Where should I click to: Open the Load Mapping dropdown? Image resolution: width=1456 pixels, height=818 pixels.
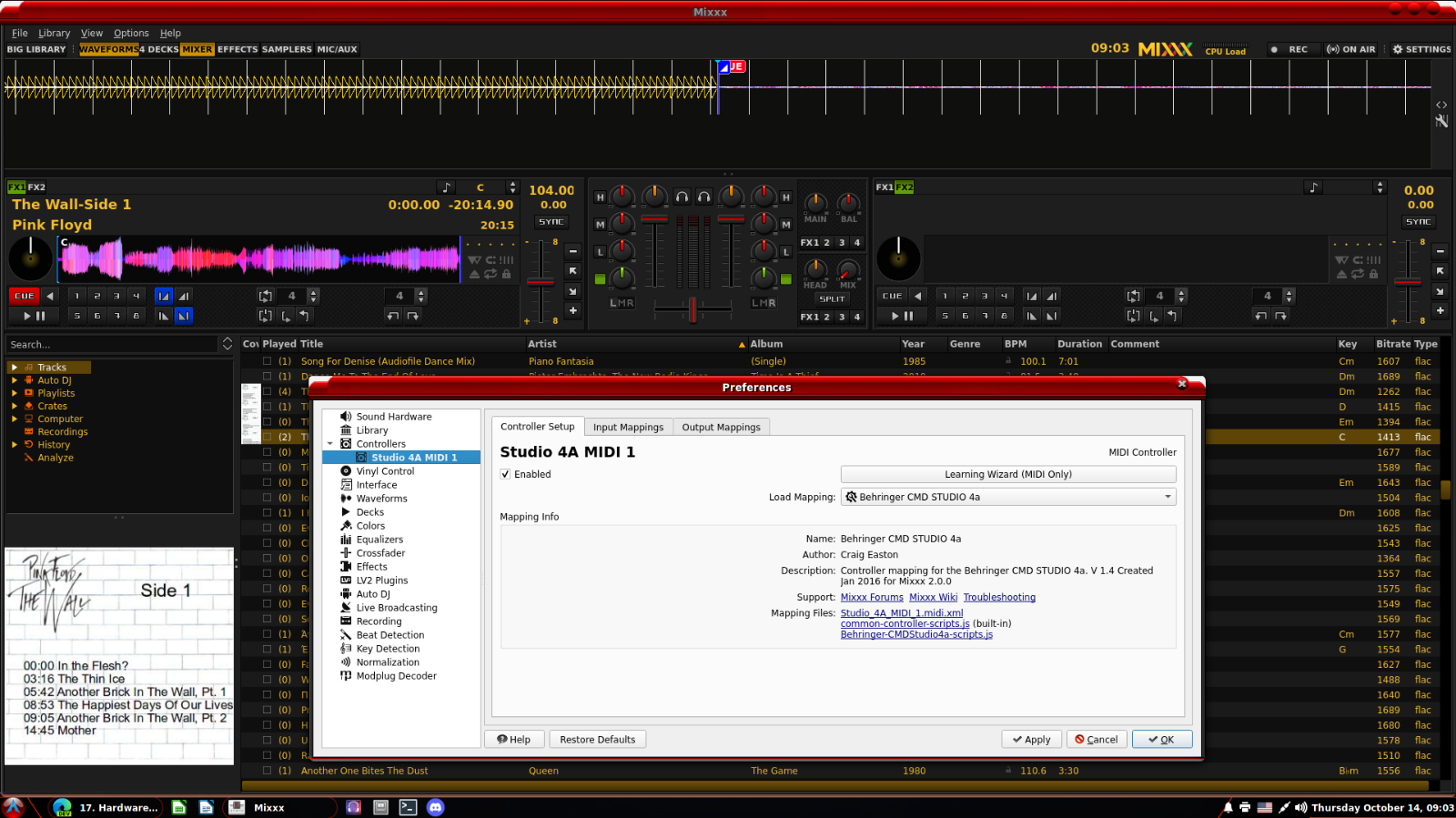click(x=1008, y=497)
